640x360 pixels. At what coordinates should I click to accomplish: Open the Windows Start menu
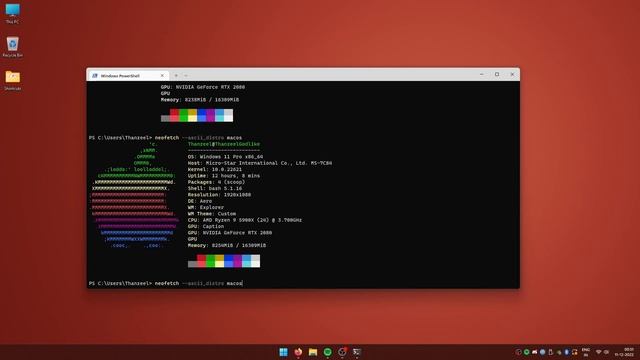coord(283,352)
